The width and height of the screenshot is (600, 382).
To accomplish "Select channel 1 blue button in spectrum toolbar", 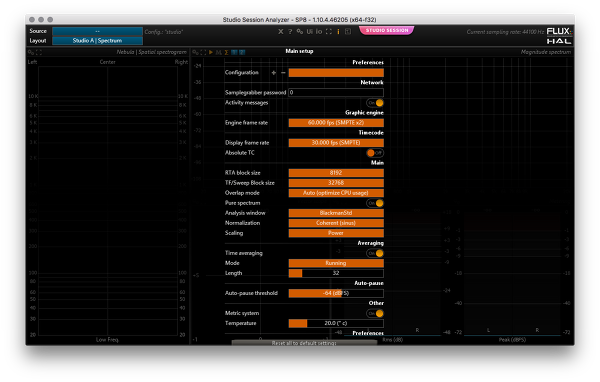I will pos(234,52).
